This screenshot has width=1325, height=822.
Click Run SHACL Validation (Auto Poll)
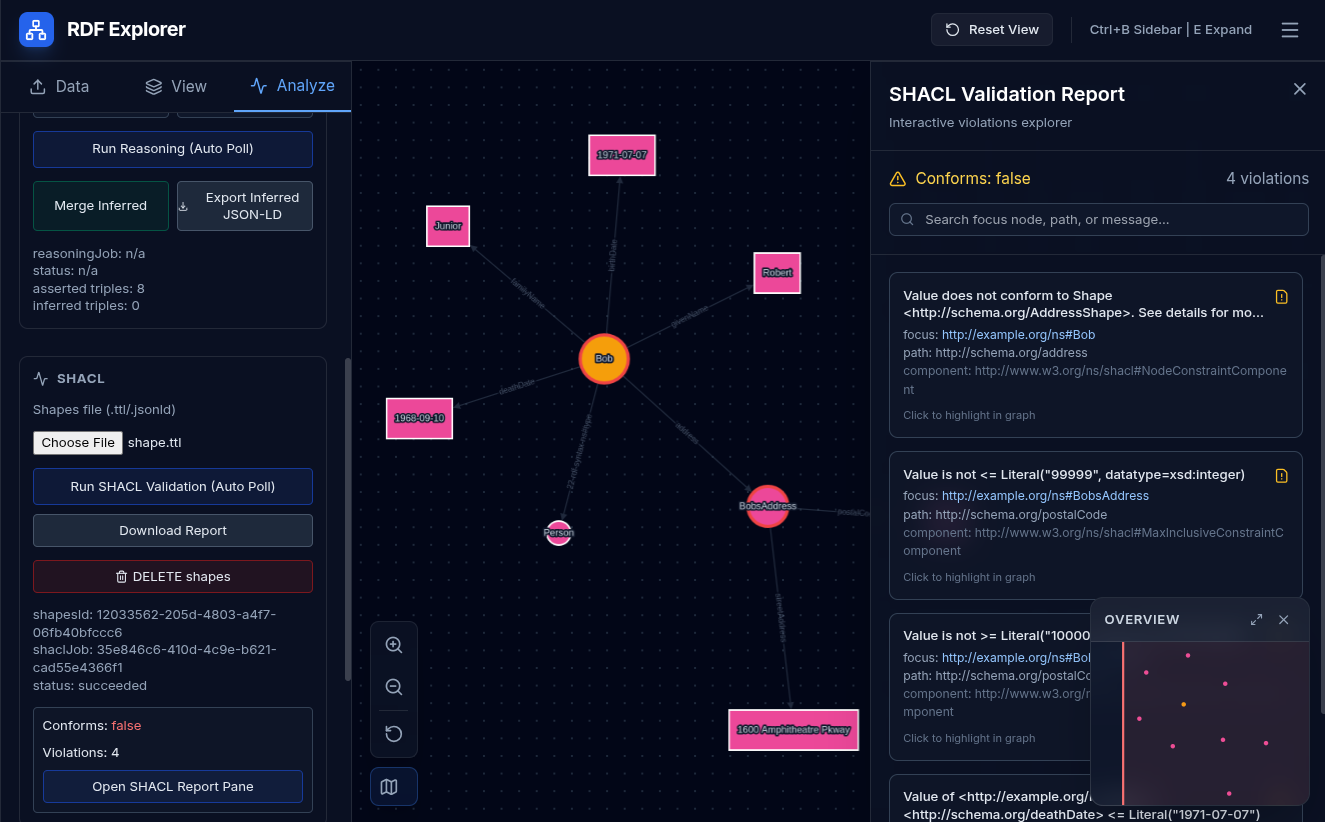tap(172, 487)
